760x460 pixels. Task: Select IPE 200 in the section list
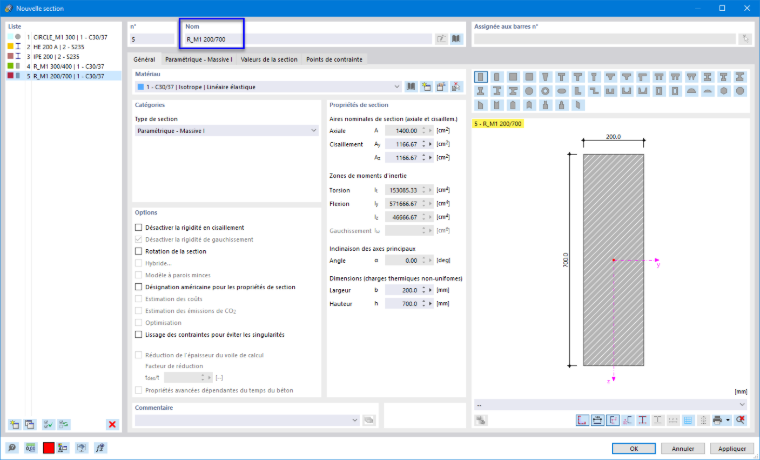point(64,56)
